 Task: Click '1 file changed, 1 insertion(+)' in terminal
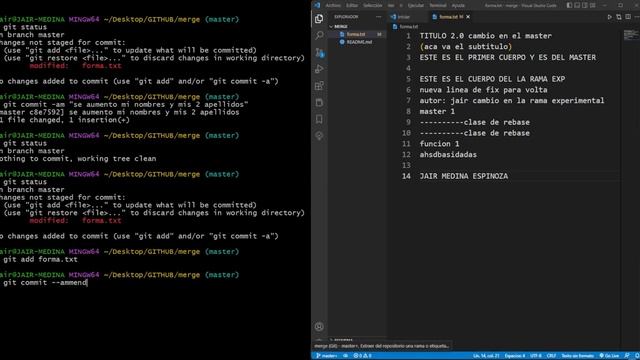click(64, 120)
